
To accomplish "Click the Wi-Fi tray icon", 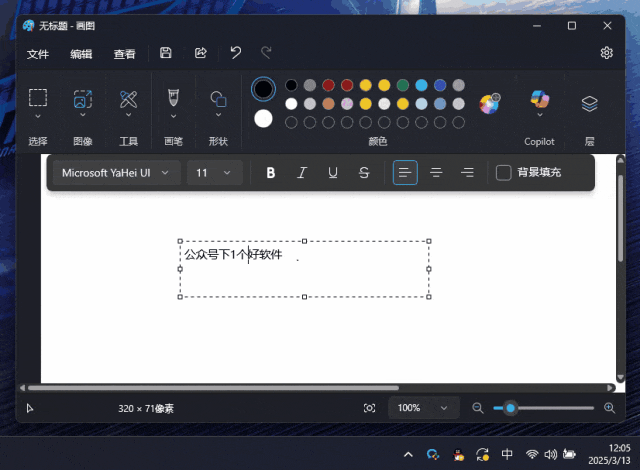I will click(532, 454).
